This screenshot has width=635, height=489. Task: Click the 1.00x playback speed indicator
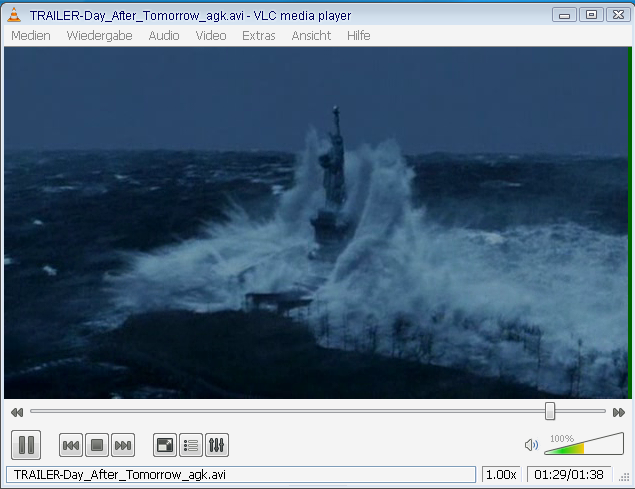click(501, 474)
